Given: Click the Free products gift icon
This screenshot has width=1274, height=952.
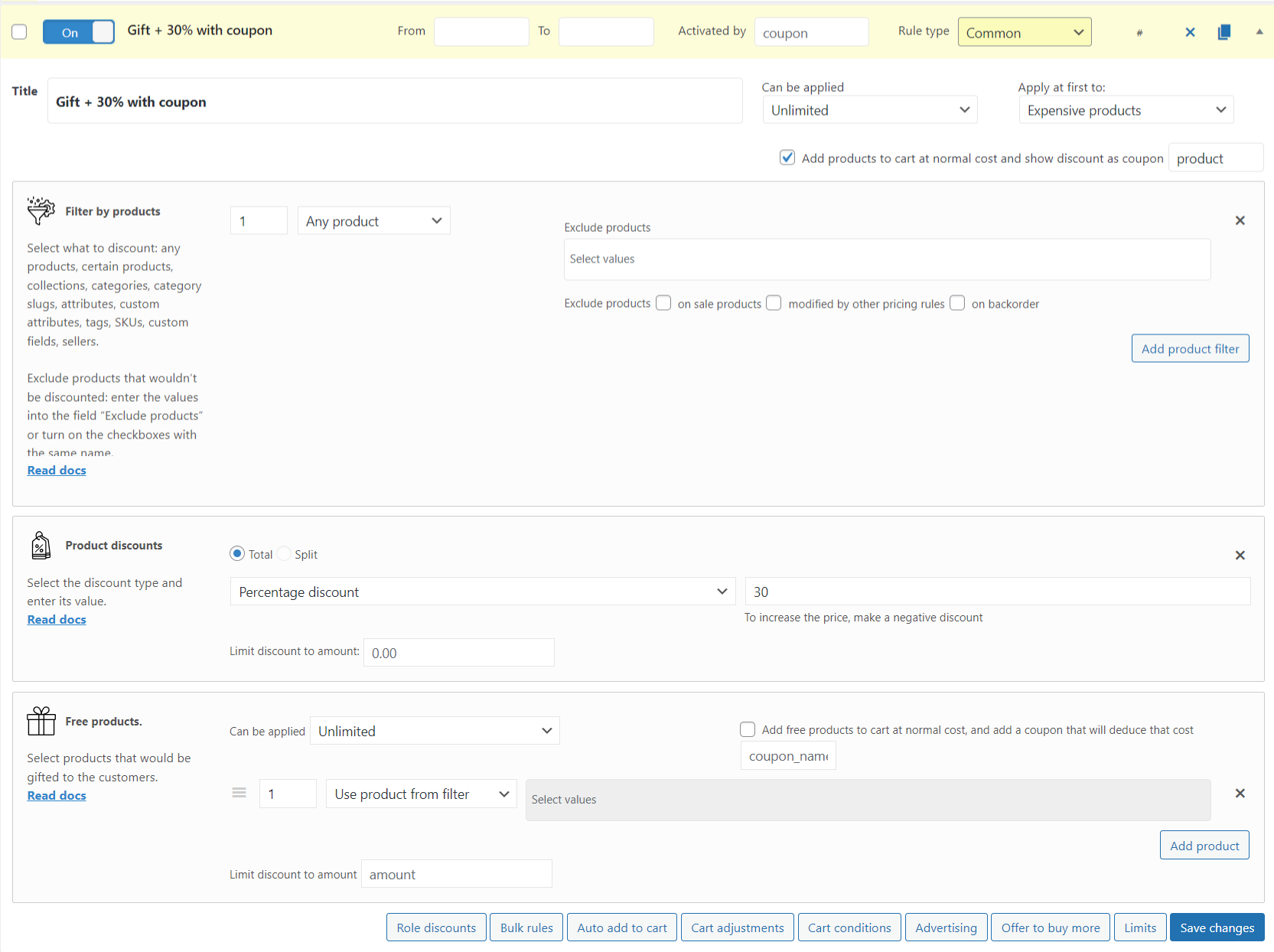Looking at the screenshot, I should point(41,721).
